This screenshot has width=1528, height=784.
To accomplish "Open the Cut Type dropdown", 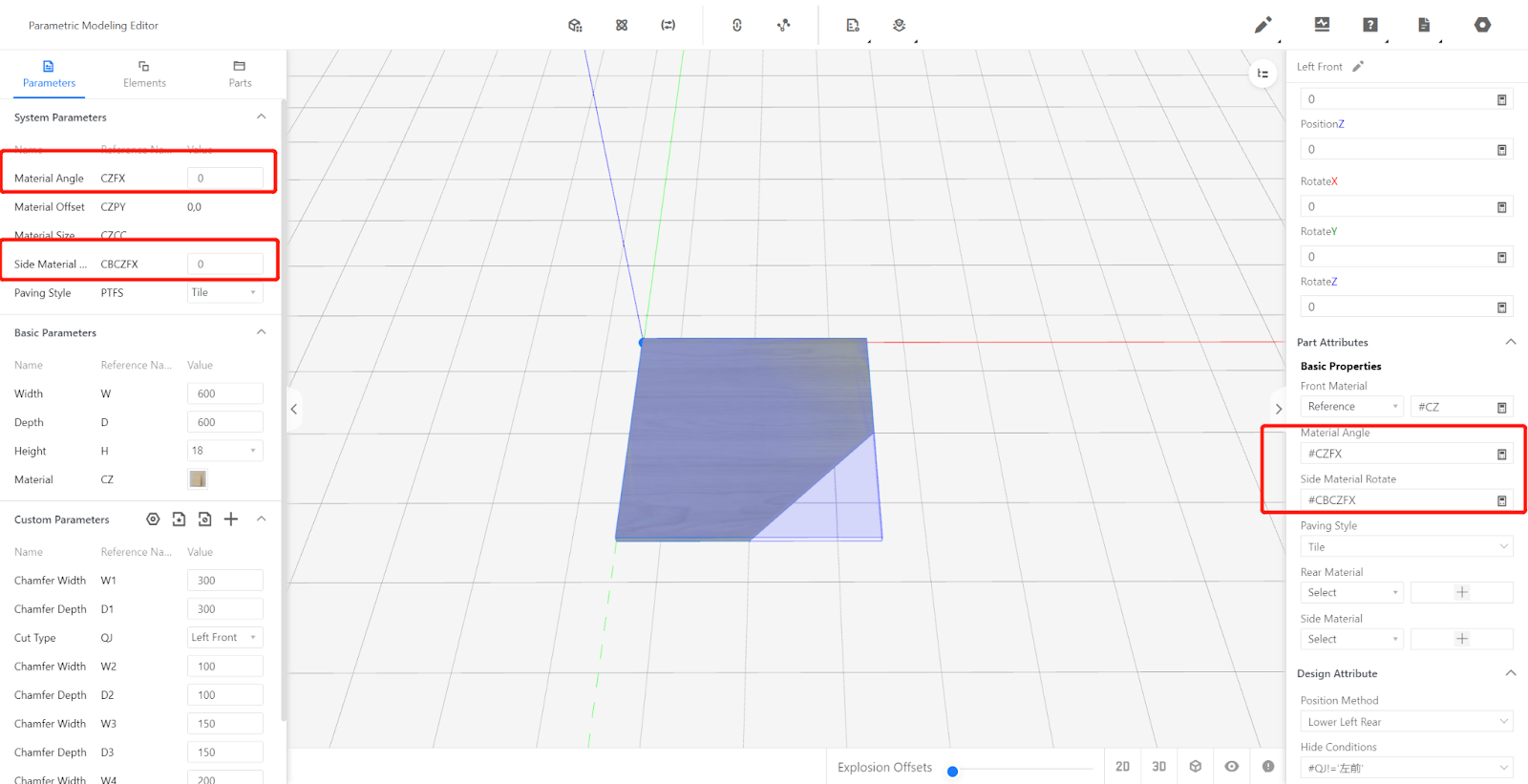I will coord(224,638).
